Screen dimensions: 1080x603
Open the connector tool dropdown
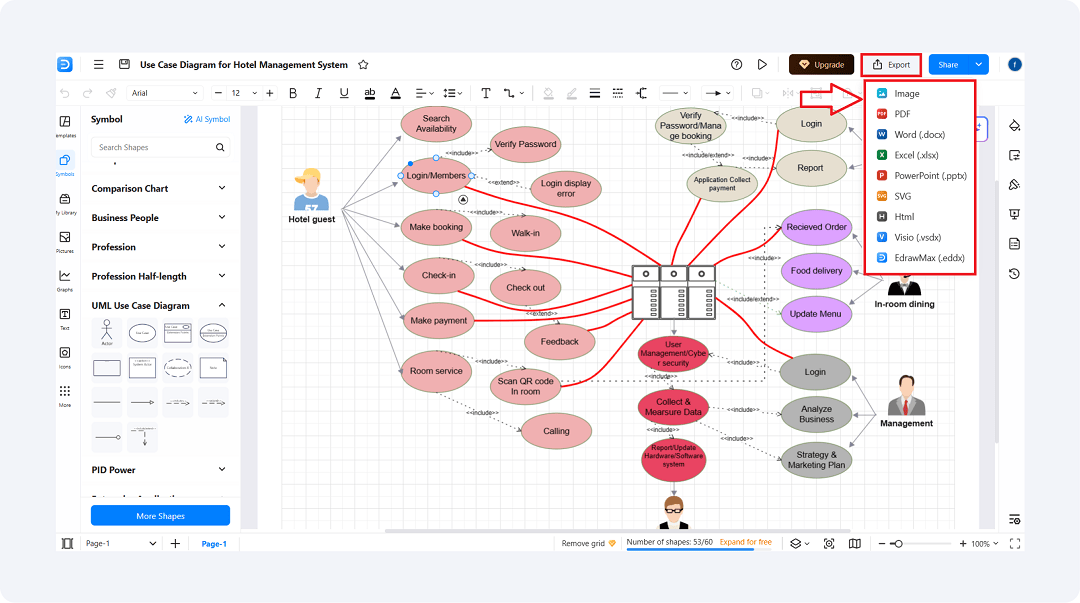tap(513, 93)
